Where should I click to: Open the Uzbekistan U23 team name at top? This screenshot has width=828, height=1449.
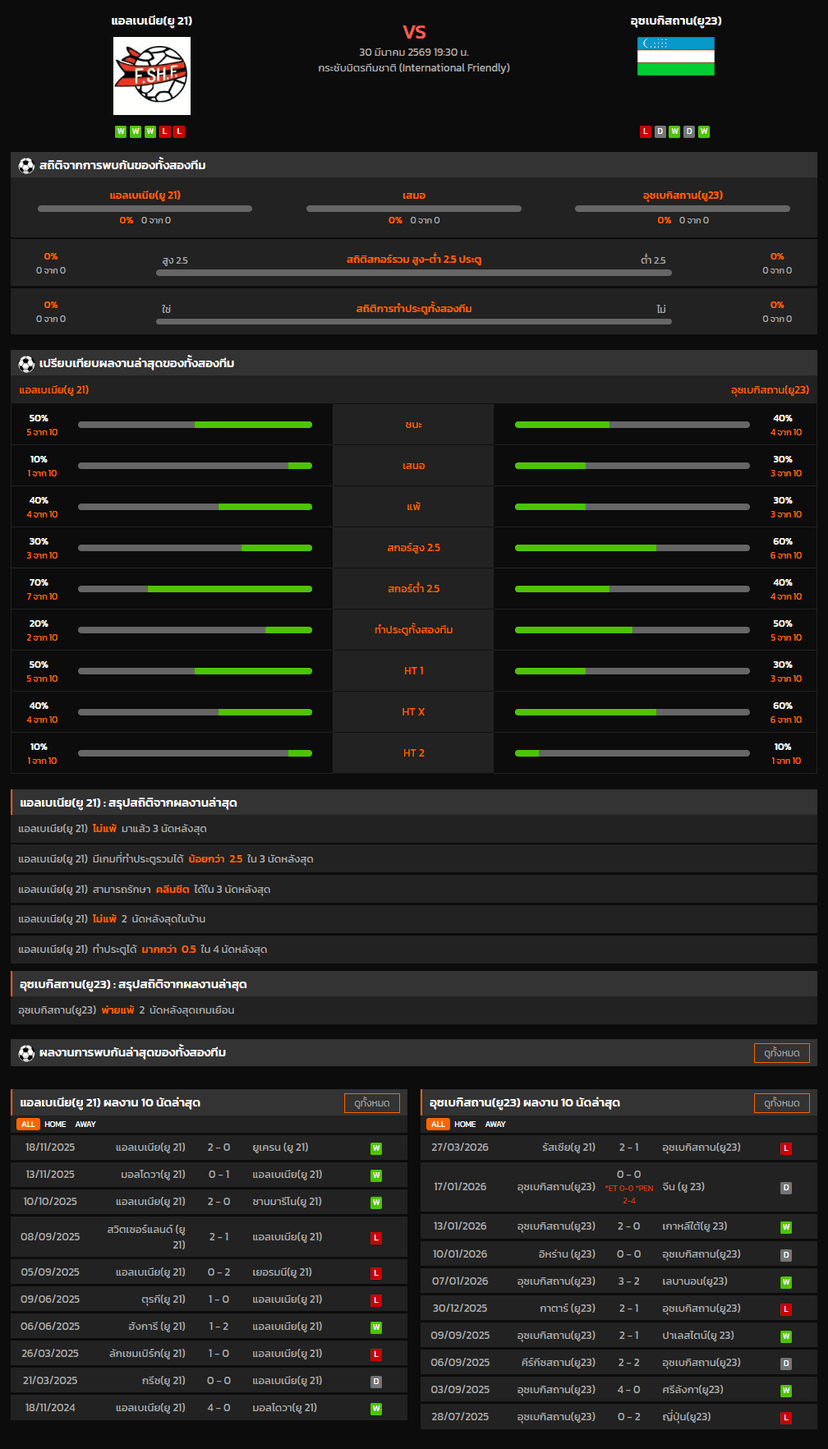pos(676,20)
